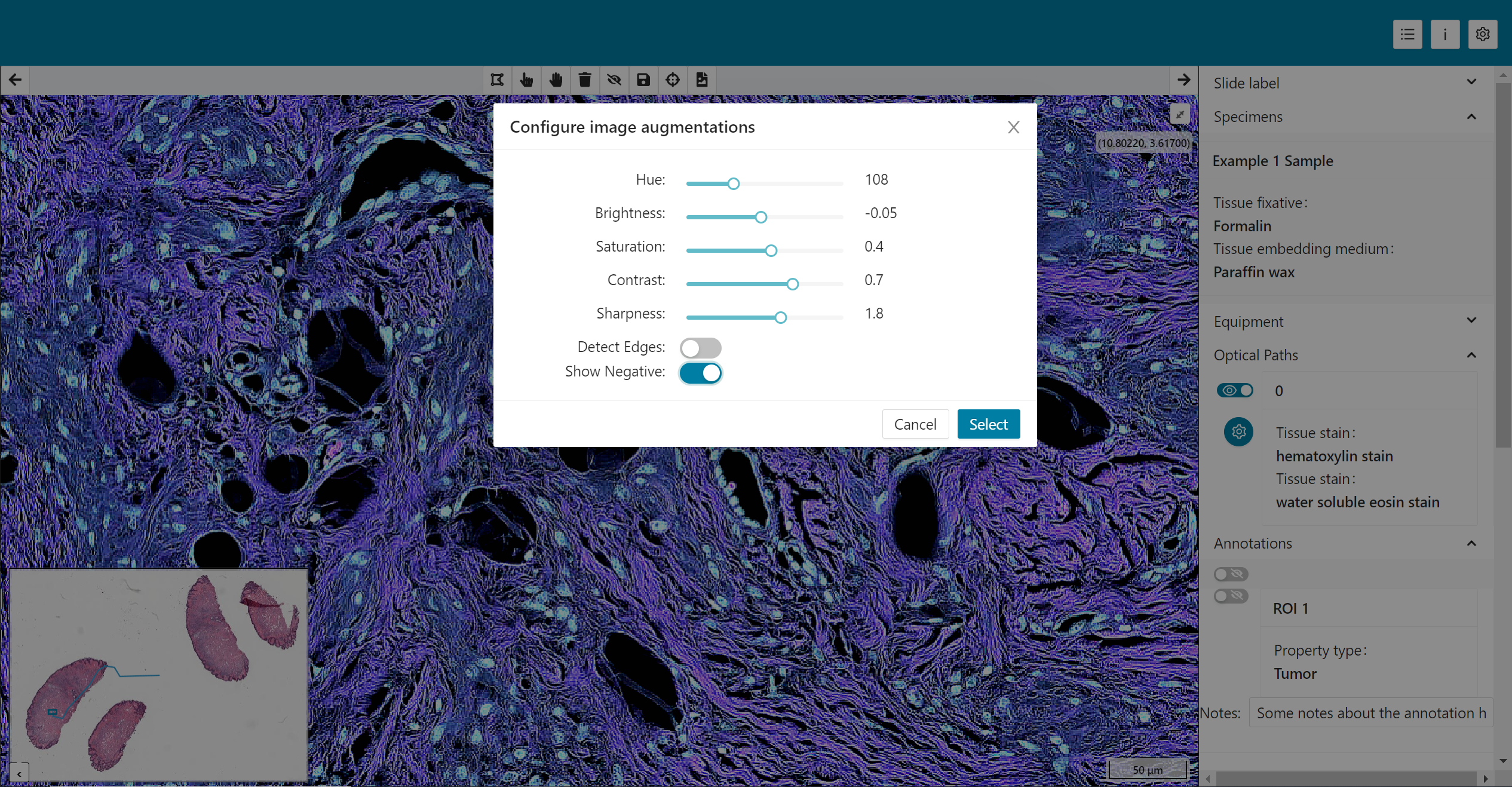Image resolution: width=1512 pixels, height=787 pixels.
Task: Click the pointing-hand select tool
Action: coord(526,80)
